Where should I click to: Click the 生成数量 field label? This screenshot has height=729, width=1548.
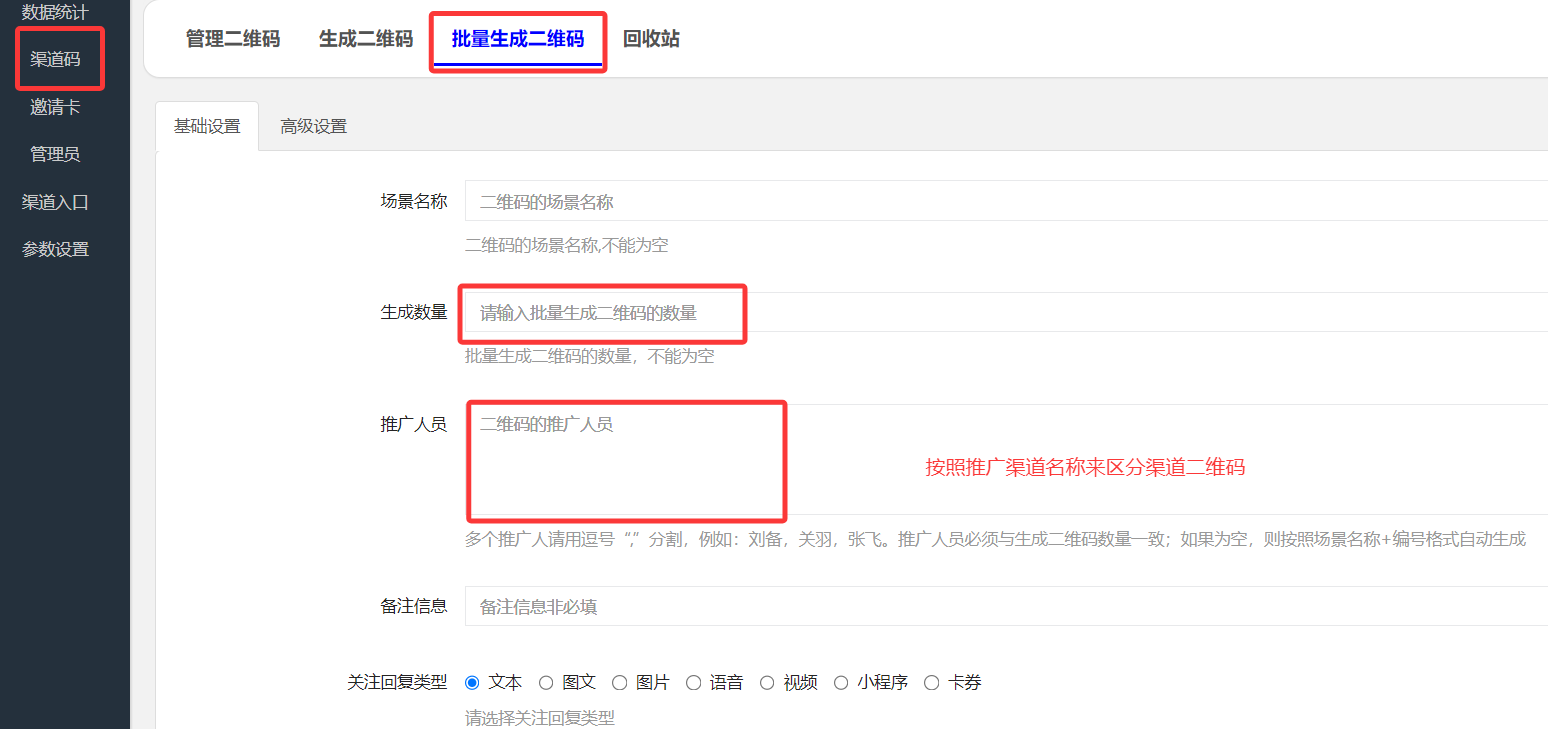point(414,312)
